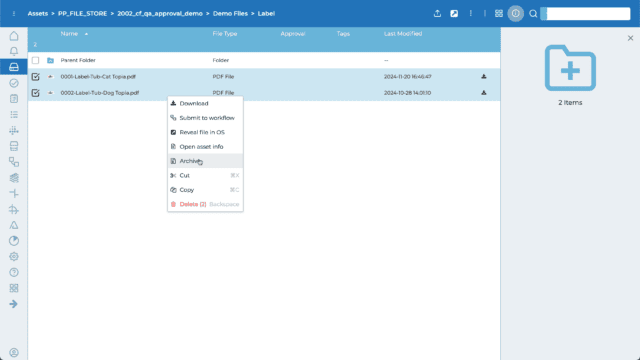The height and width of the screenshot is (360, 640).
Task: Sort by the Name column header
Action: [69, 34]
